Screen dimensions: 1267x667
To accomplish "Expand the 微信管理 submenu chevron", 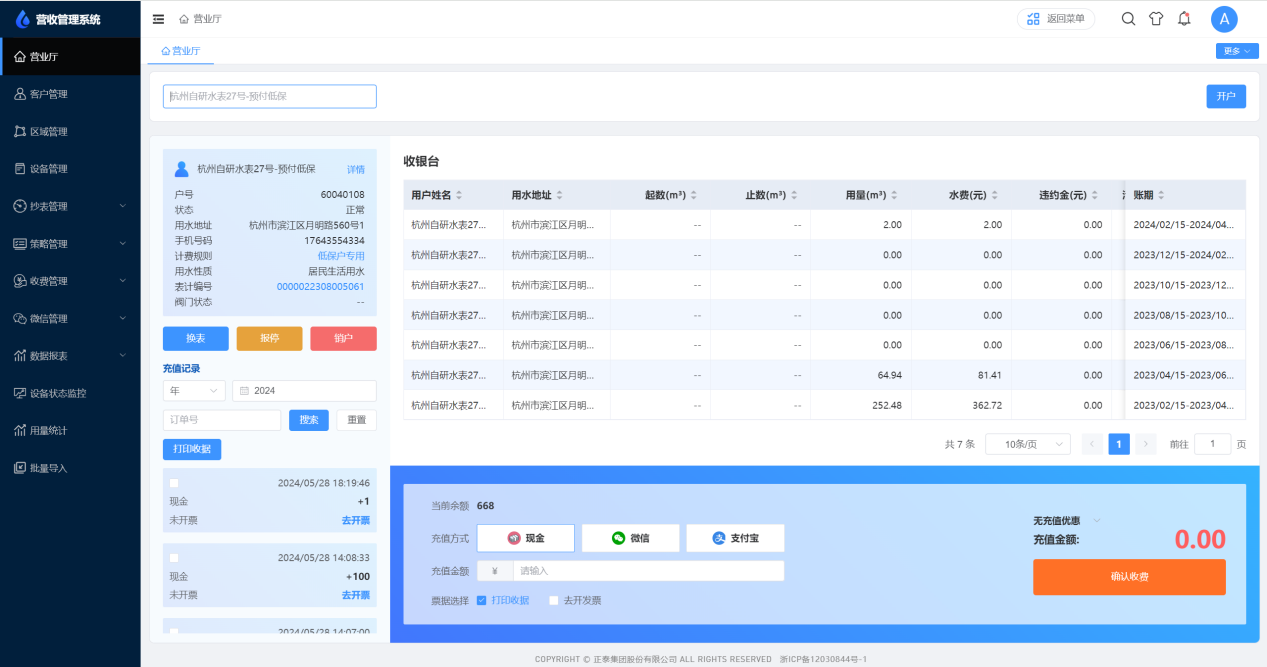I will (123, 319).
